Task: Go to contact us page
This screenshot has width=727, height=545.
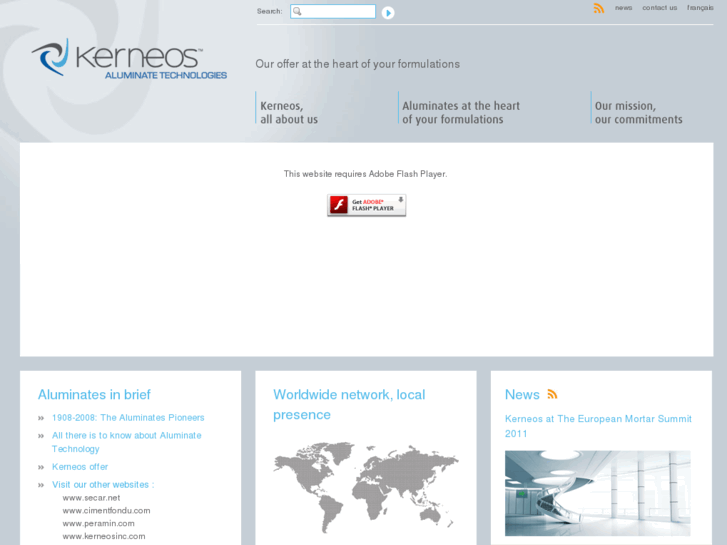Action: (659, 8)
